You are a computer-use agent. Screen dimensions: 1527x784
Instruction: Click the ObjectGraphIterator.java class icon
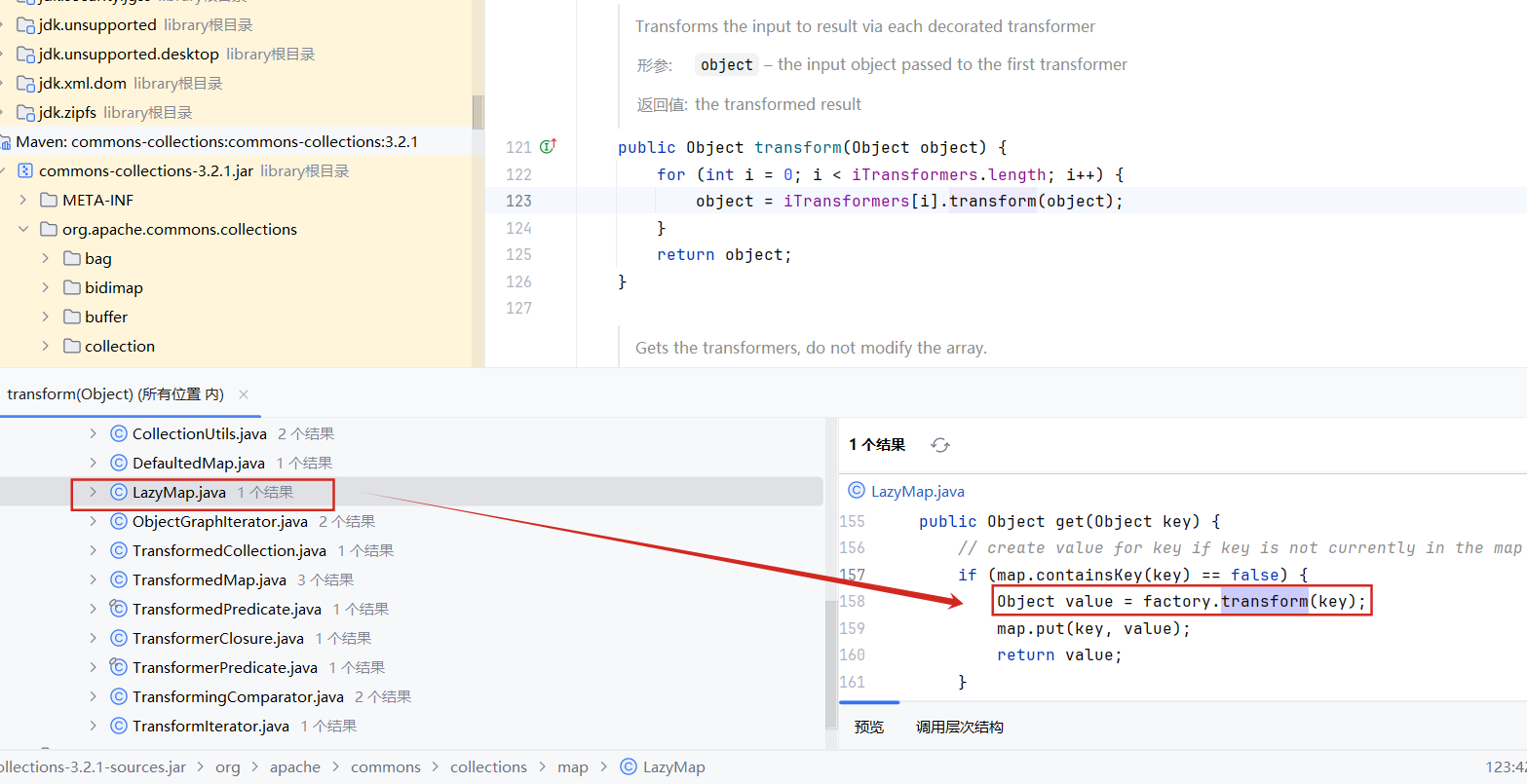(119, 521)
